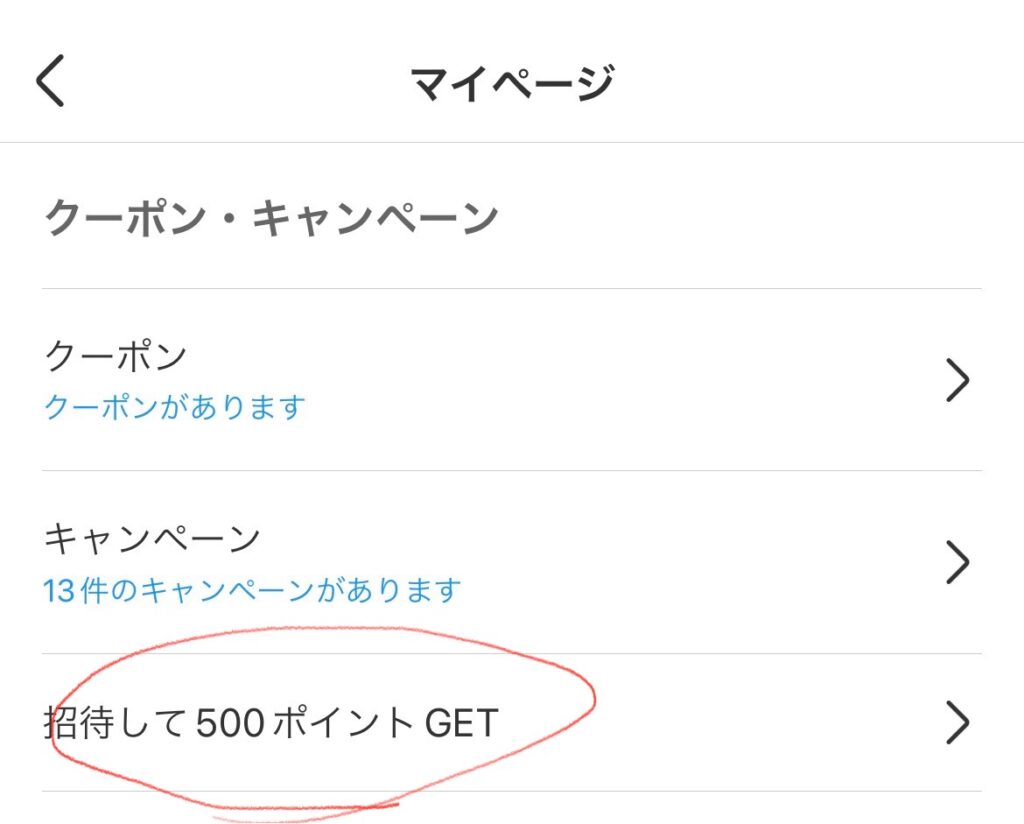Expand the 招待して500ポイントGET row chevron
Viewport: 1024px width, 824px height.
[x=957, y=722]
